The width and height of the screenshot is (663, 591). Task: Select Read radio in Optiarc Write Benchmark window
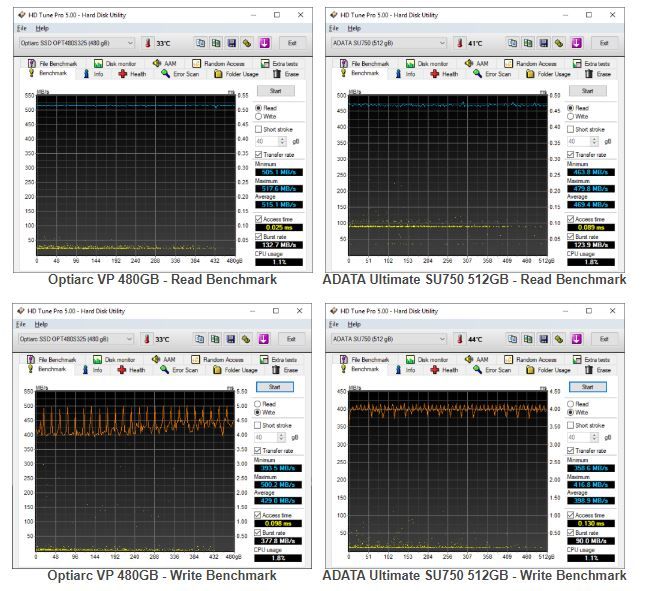258,404
